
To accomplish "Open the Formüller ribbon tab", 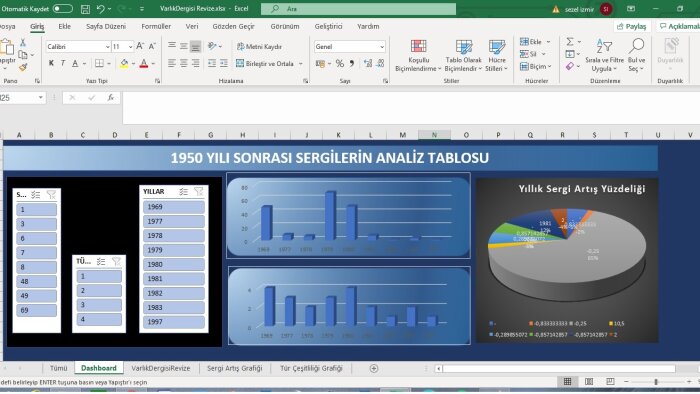I will tap(156, 26).
